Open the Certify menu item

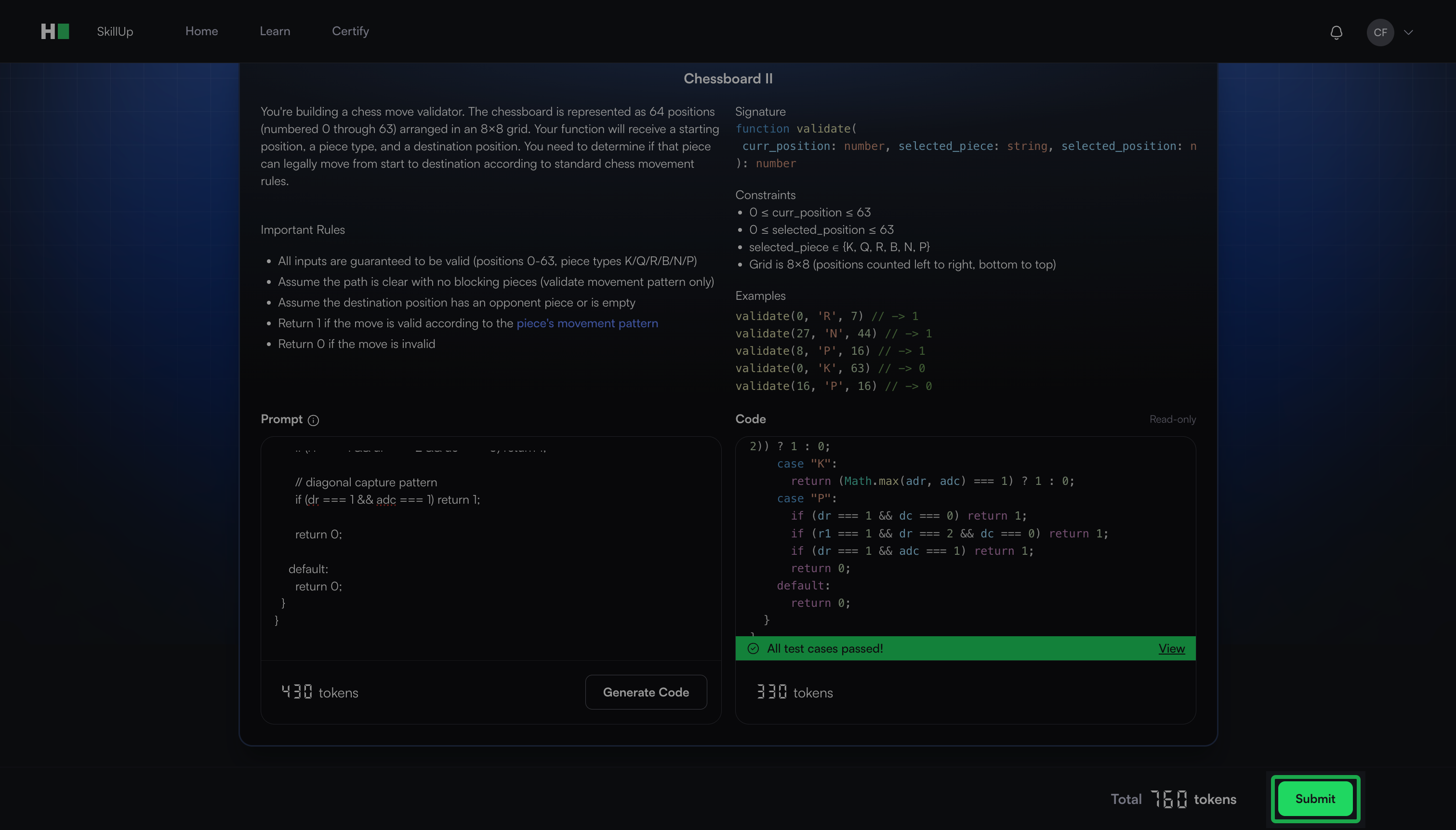(350, 31)
